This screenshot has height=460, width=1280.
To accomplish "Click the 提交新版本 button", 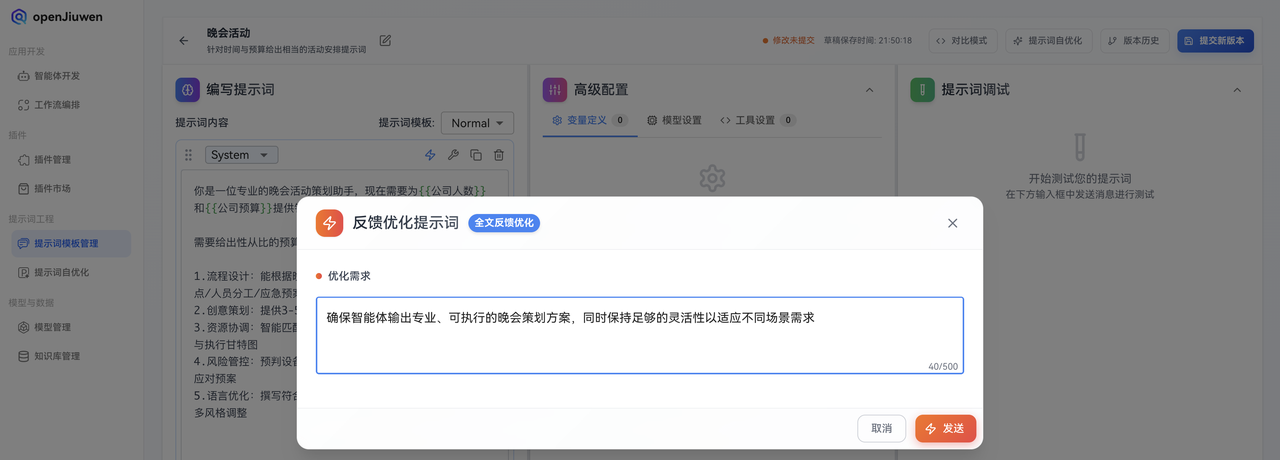I will (x=1215, y=41).
